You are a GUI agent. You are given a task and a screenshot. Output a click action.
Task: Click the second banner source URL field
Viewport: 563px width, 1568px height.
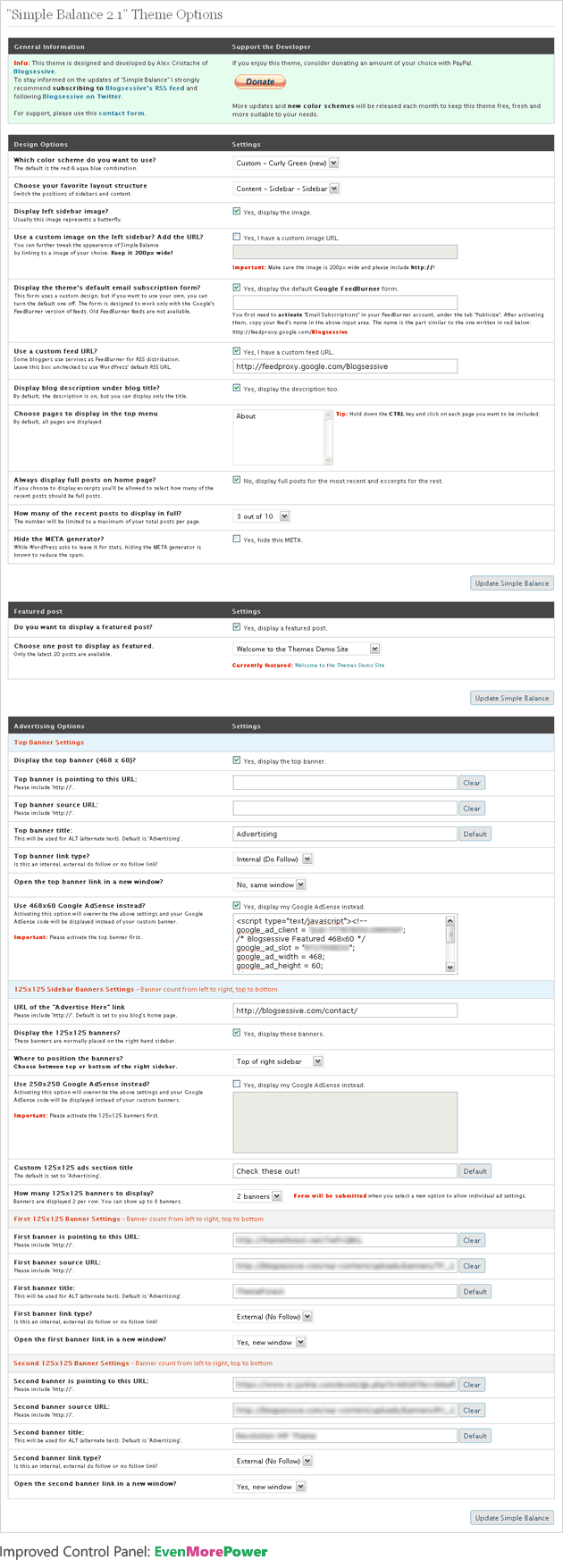coord(345,1410)
